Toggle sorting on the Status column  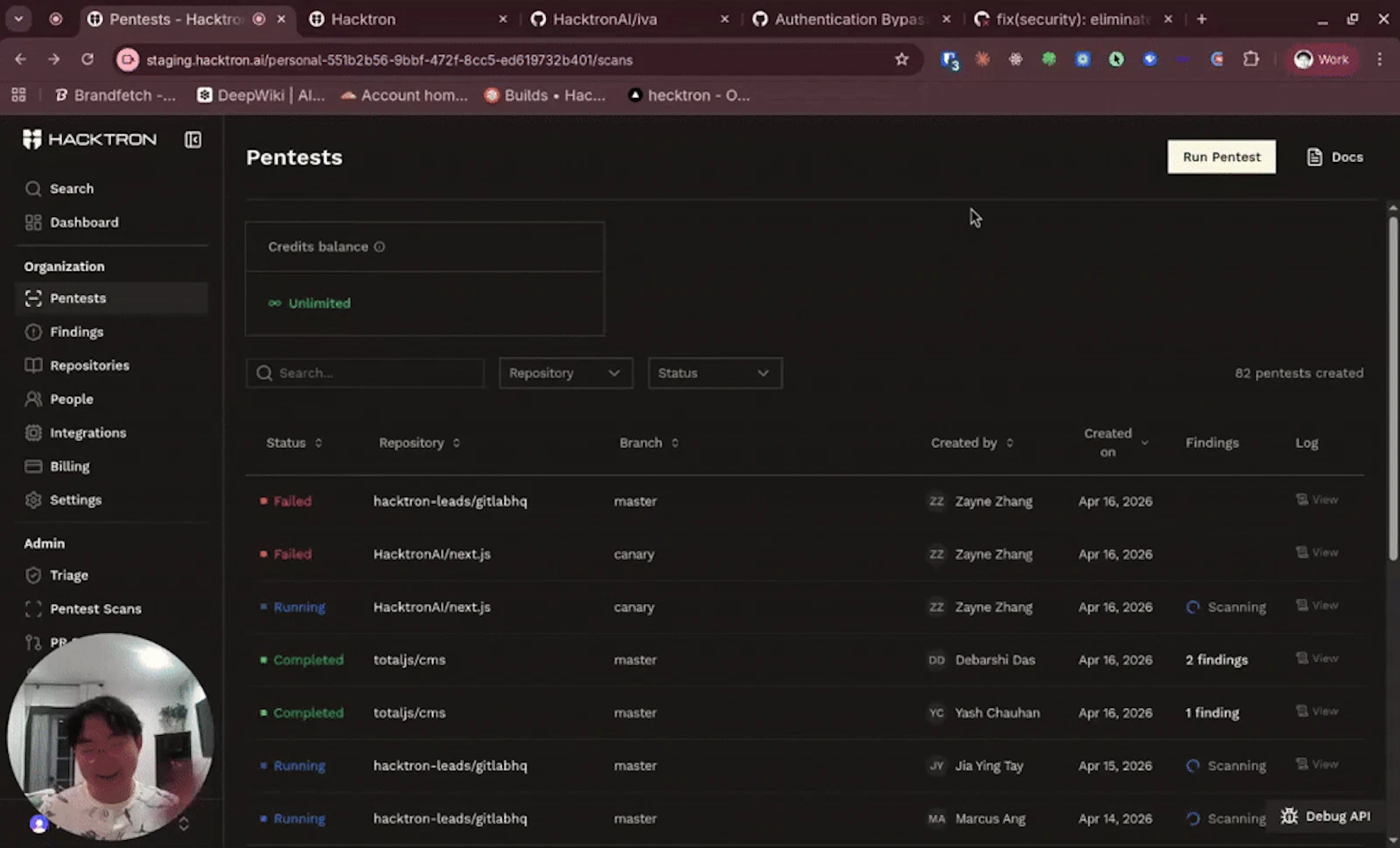pos(318,443)
